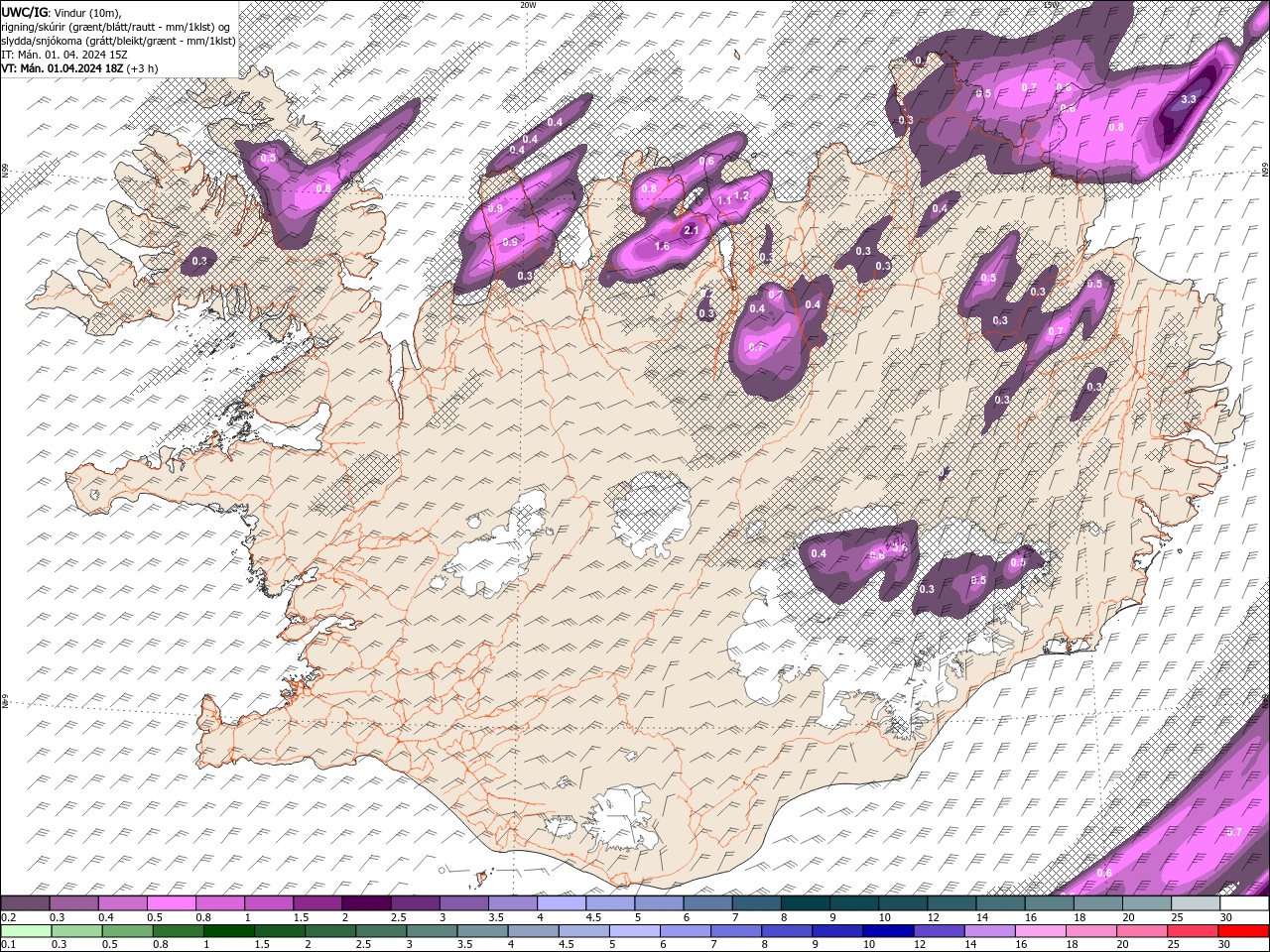
Task: Click the darkest purple swatch at snow-scale label 2
Action: [x=366, y=903]
